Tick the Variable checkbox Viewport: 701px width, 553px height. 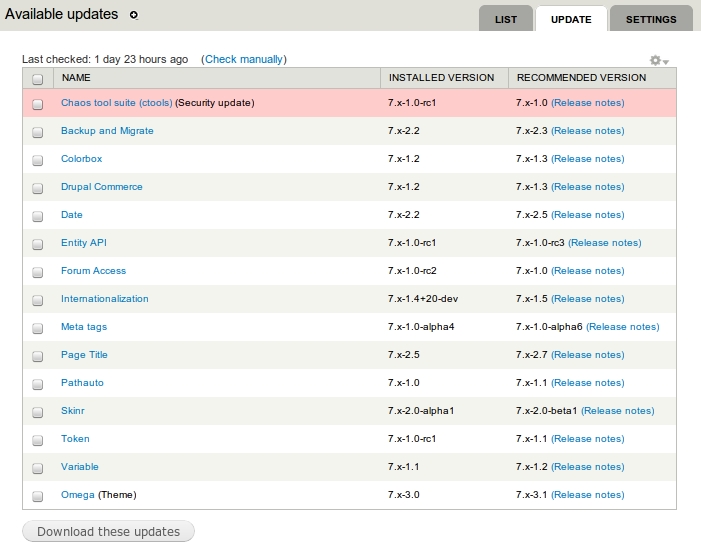coord(38,468)
